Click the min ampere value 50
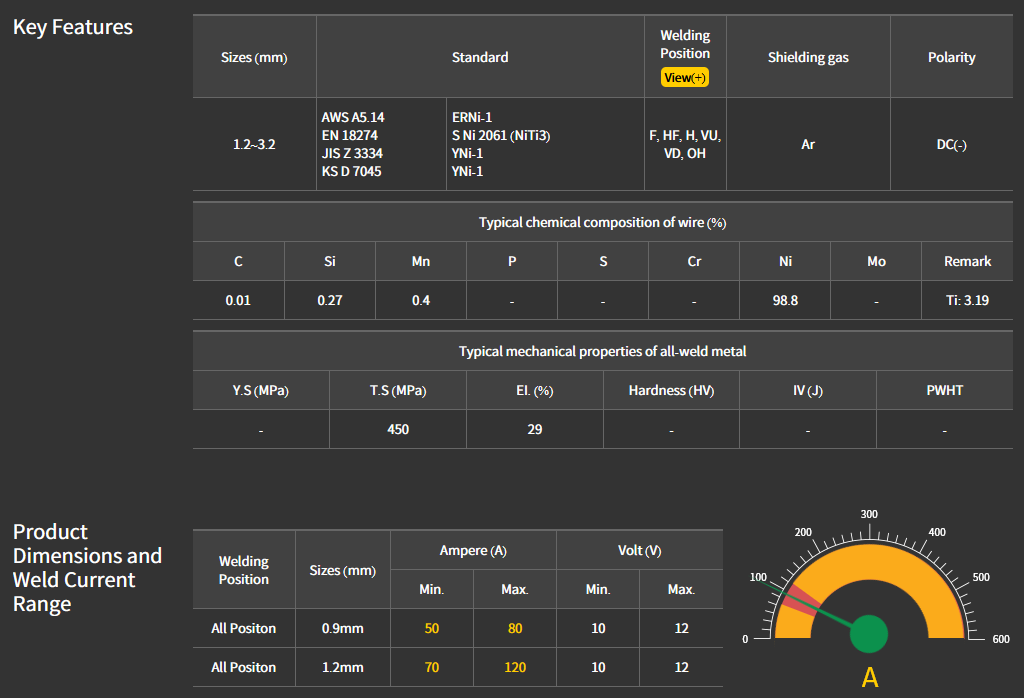The image size is (1024, 698). coord(432,628)
